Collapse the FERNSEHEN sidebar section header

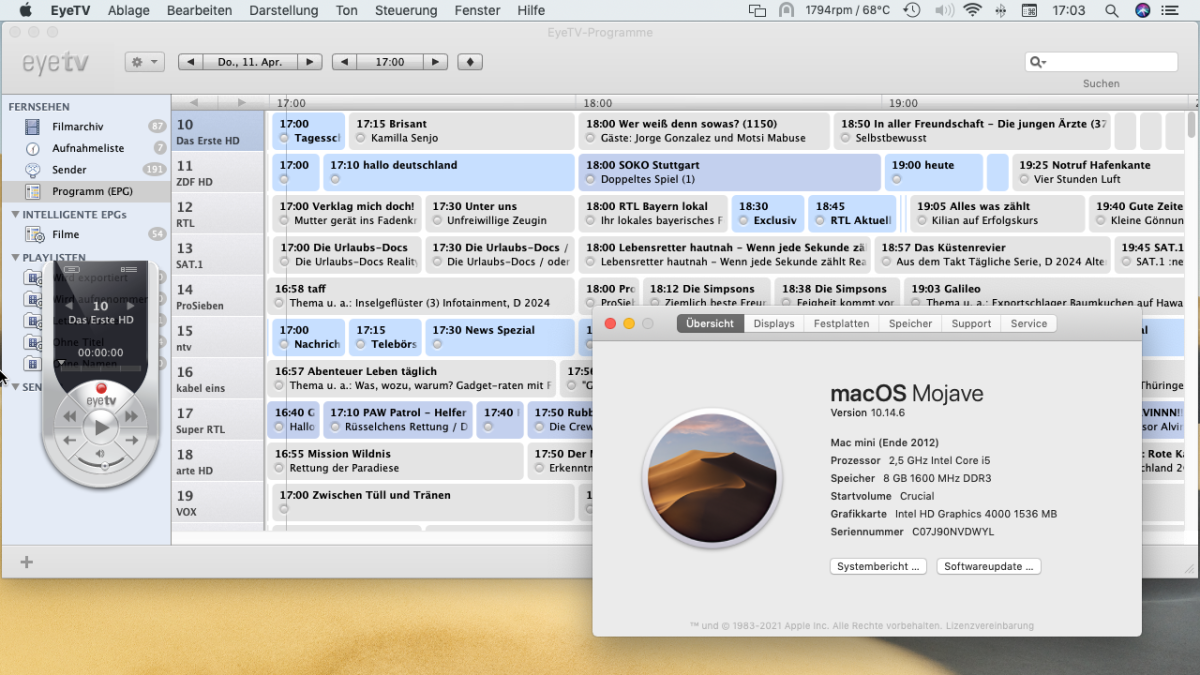click(x=39, y=106)
